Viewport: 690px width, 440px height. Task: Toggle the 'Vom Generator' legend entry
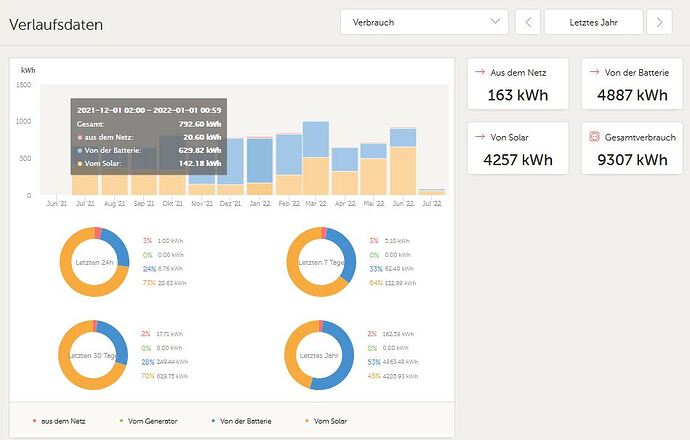(x=149, y=421)
